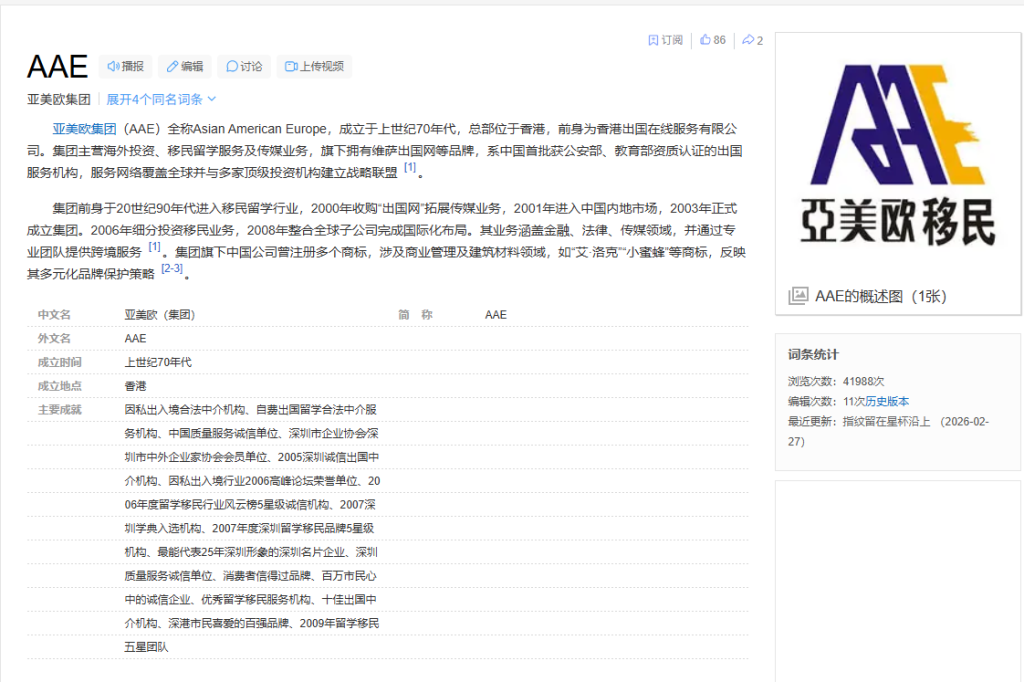This screenshot has width=1024, height=682.
Task: Click the 订阅 bookmark icon
Action: tap(653, 41)
